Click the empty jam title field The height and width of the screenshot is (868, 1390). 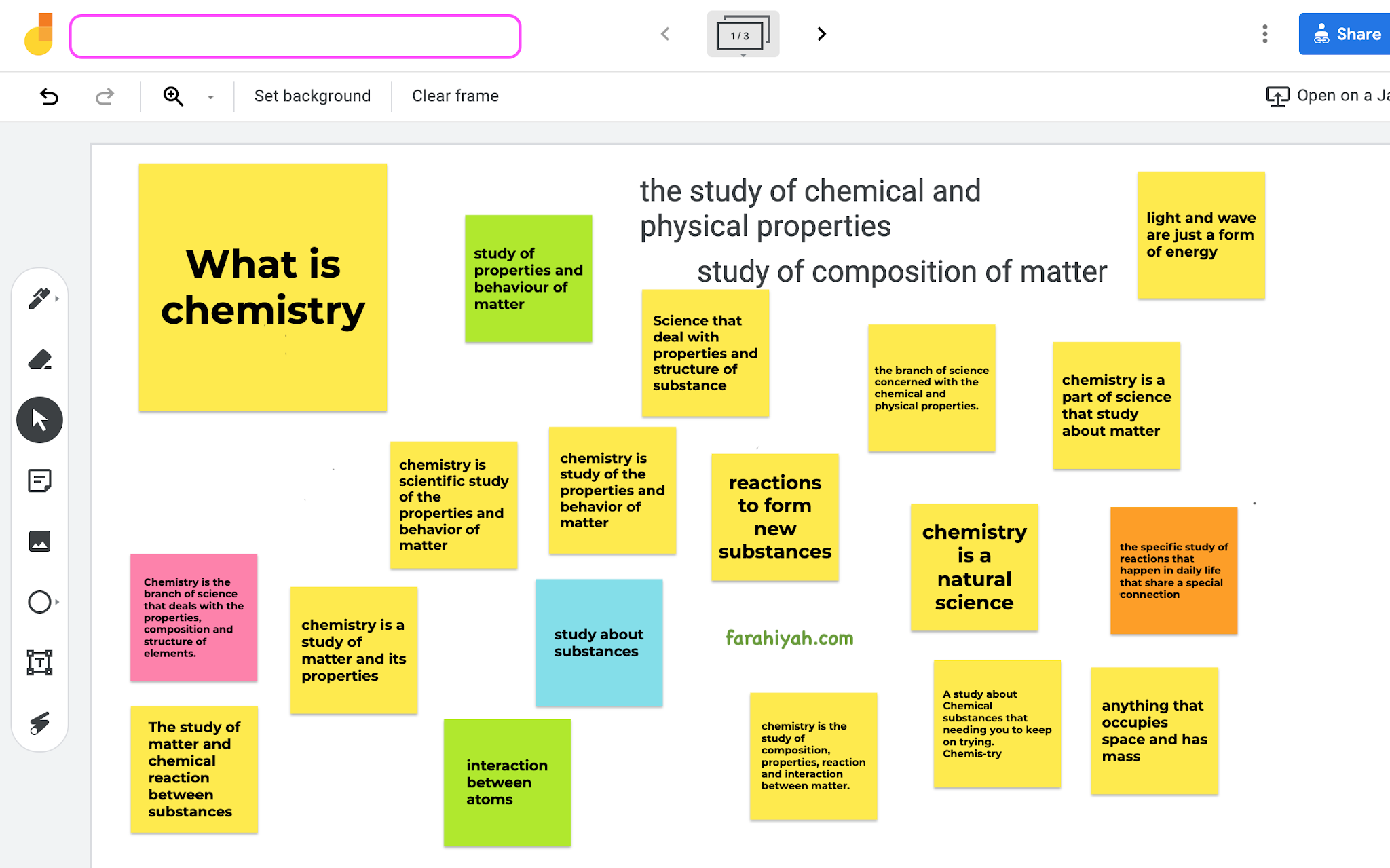click(x=295, y=37)
